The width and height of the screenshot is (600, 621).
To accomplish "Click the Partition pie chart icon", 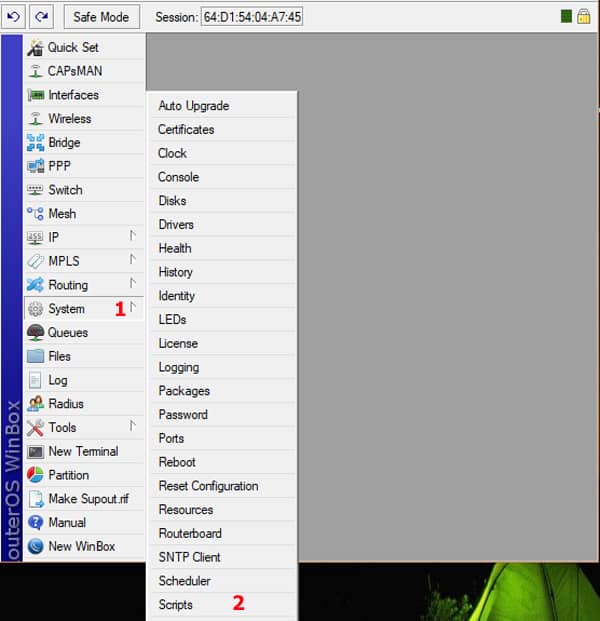I will pyautogui.click(x=35, y=475).
